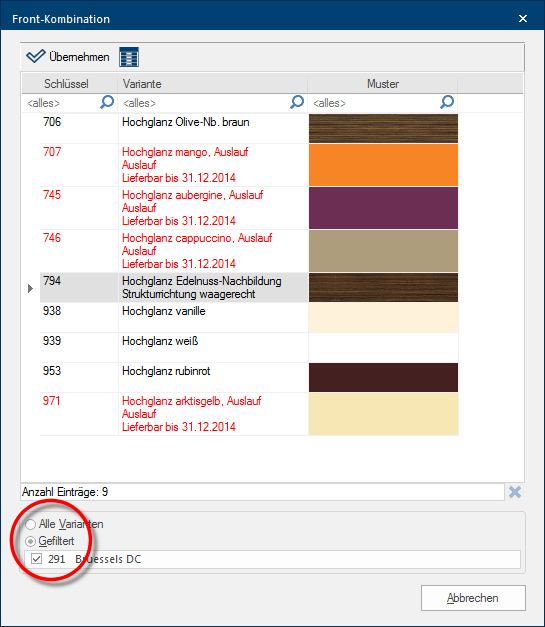Select key 746 cell
This screenshot has height=627, width=545.
[79, 251]
